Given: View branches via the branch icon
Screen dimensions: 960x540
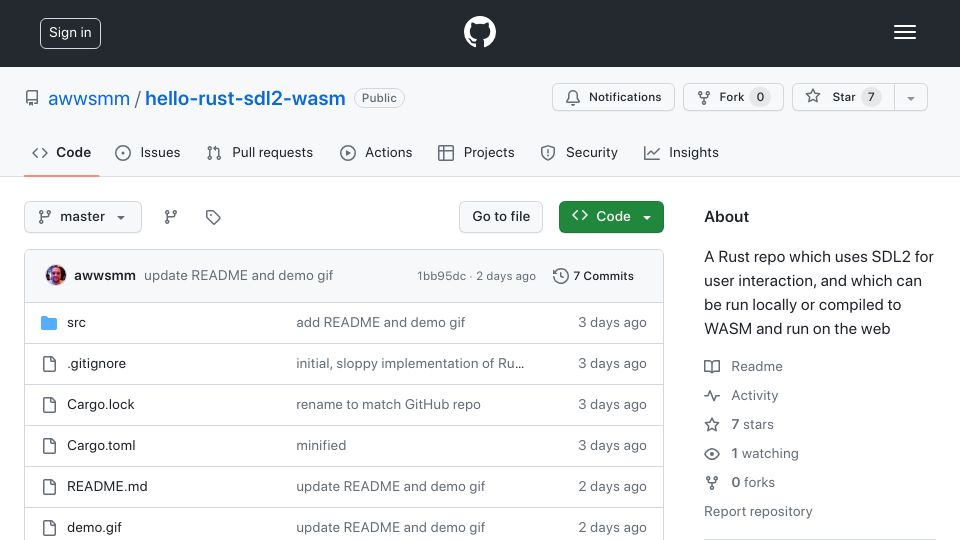Looking at the screenshot, I should click(x=171, y=217).
